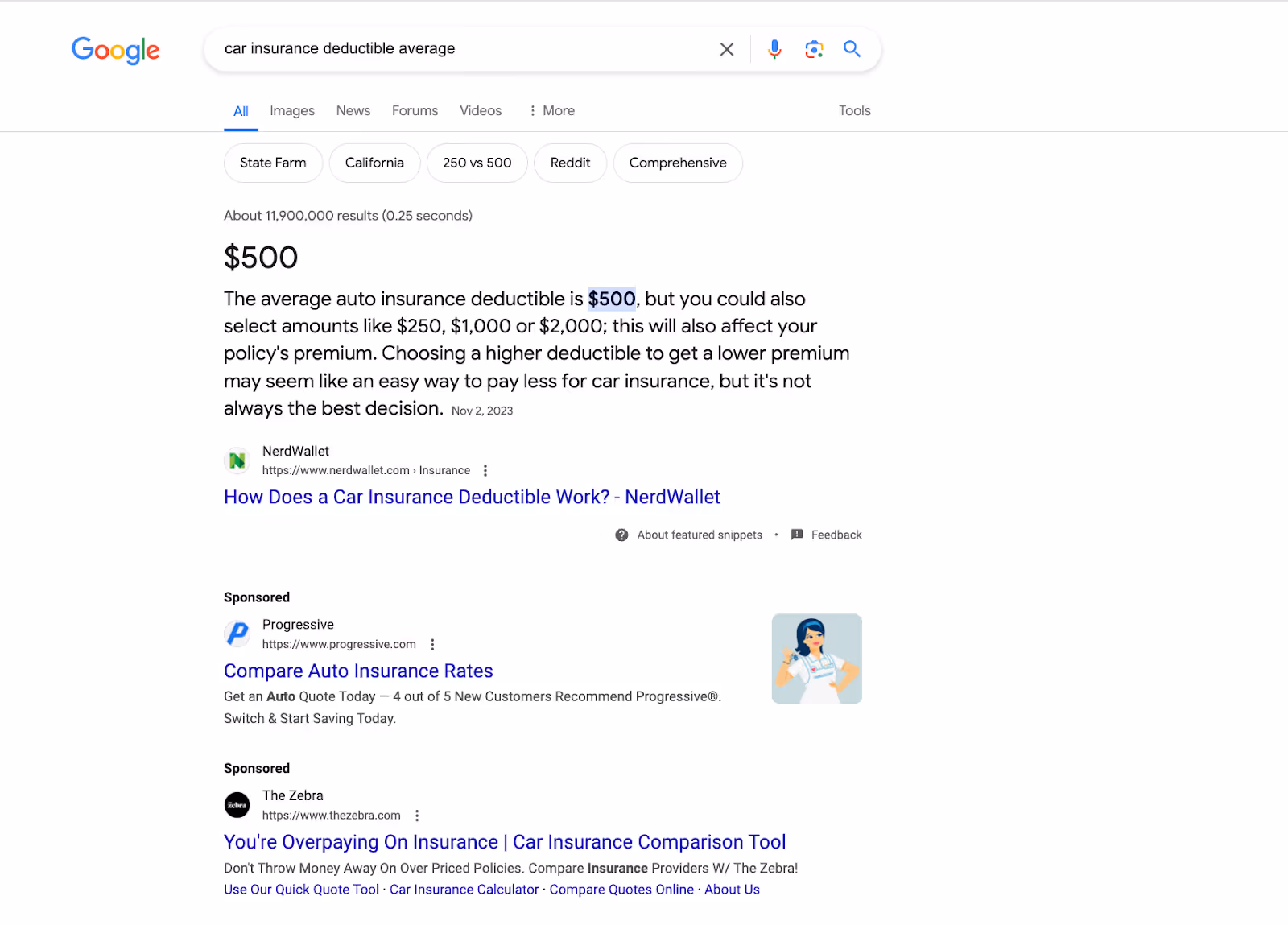The image size is (1288, 925).
Task: Switch to the Images tab
Action: click(292, 111)
